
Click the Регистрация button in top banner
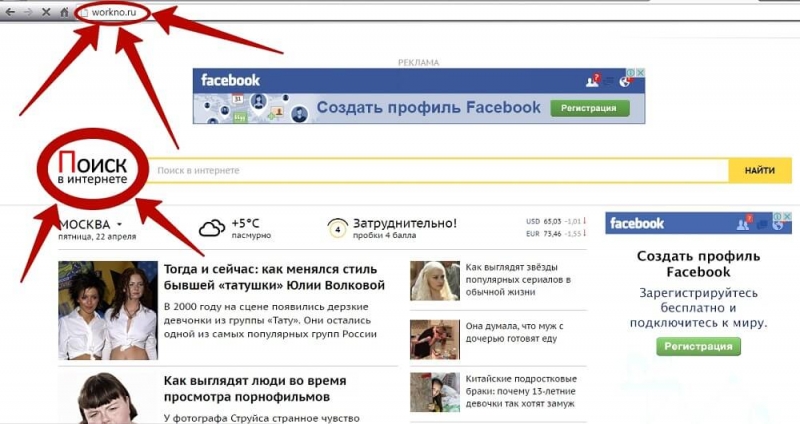(589, 108)
